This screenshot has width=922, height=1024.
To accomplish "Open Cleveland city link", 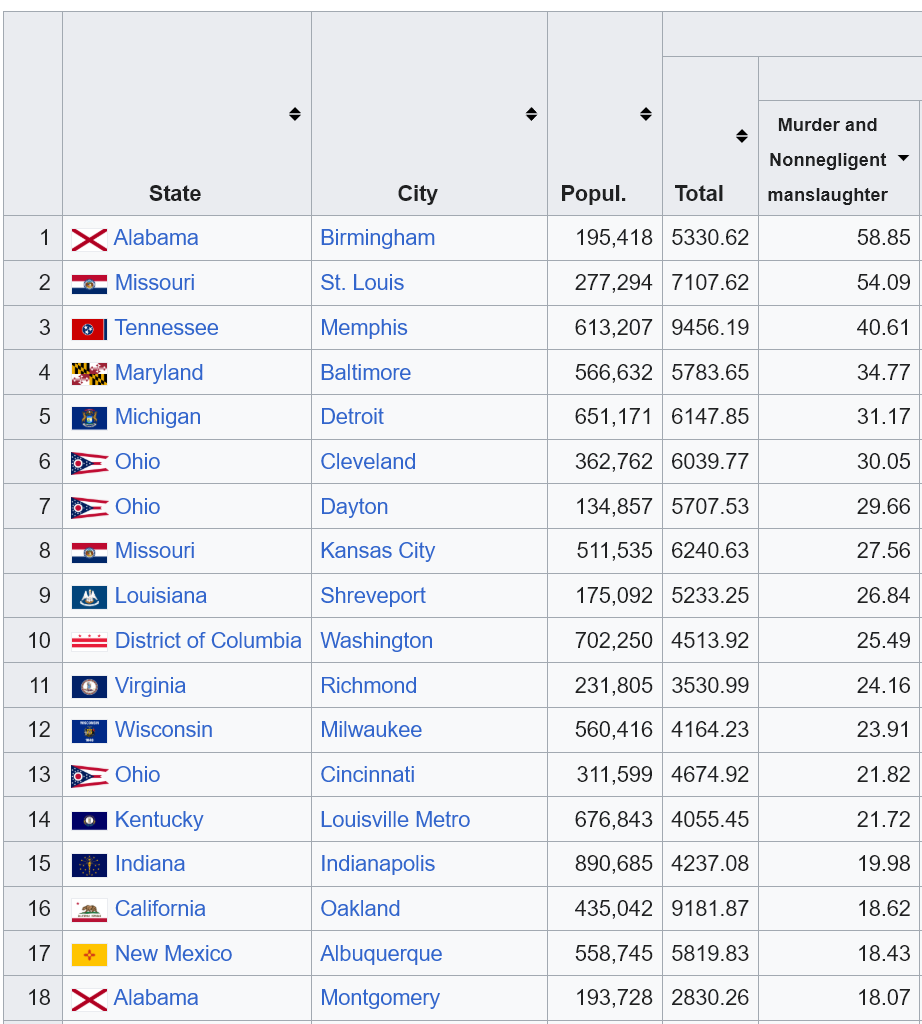I will (x=368, y=462).
